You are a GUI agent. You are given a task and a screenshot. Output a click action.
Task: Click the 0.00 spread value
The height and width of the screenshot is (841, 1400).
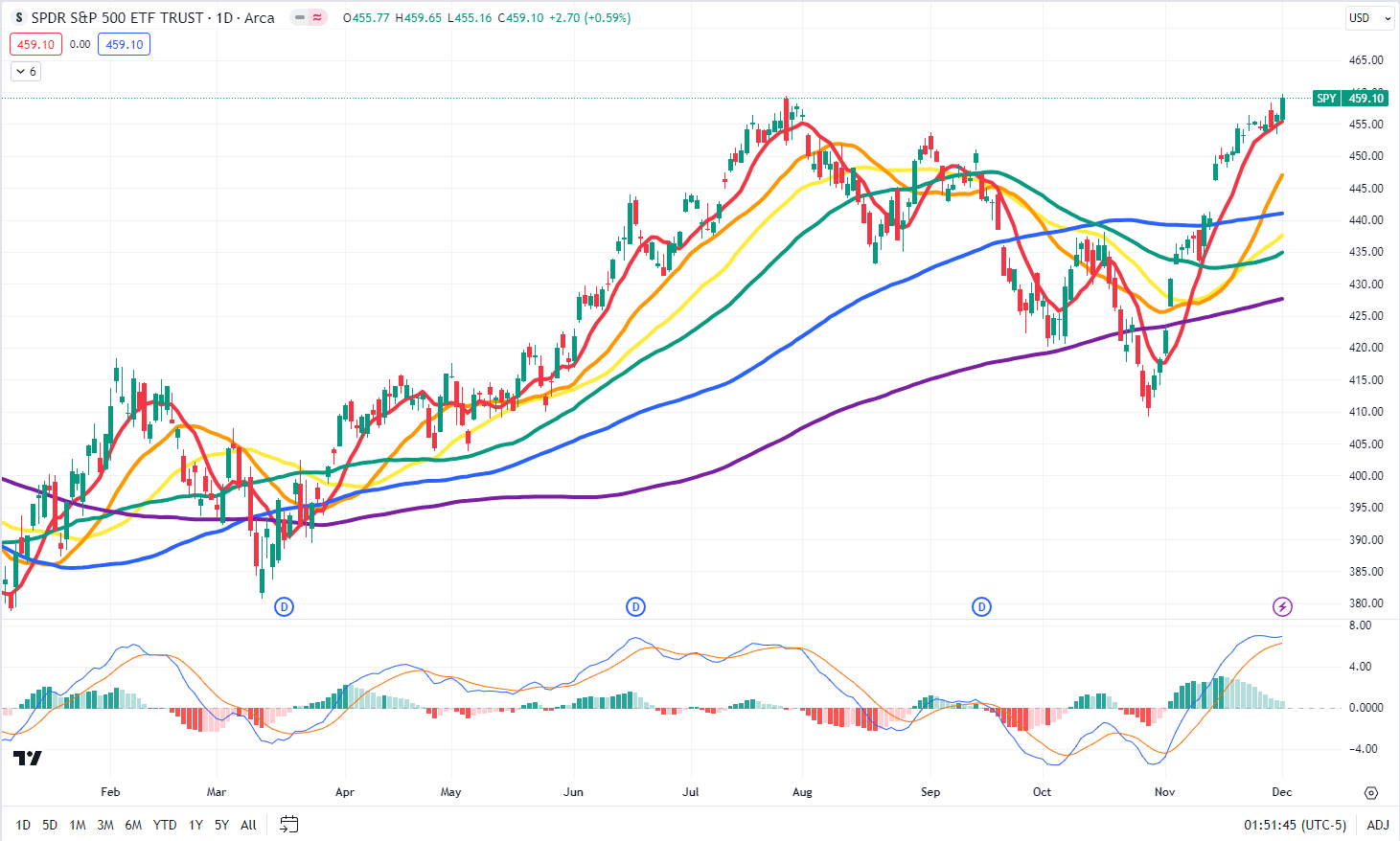pyautogui.click(x=80, y=44)
